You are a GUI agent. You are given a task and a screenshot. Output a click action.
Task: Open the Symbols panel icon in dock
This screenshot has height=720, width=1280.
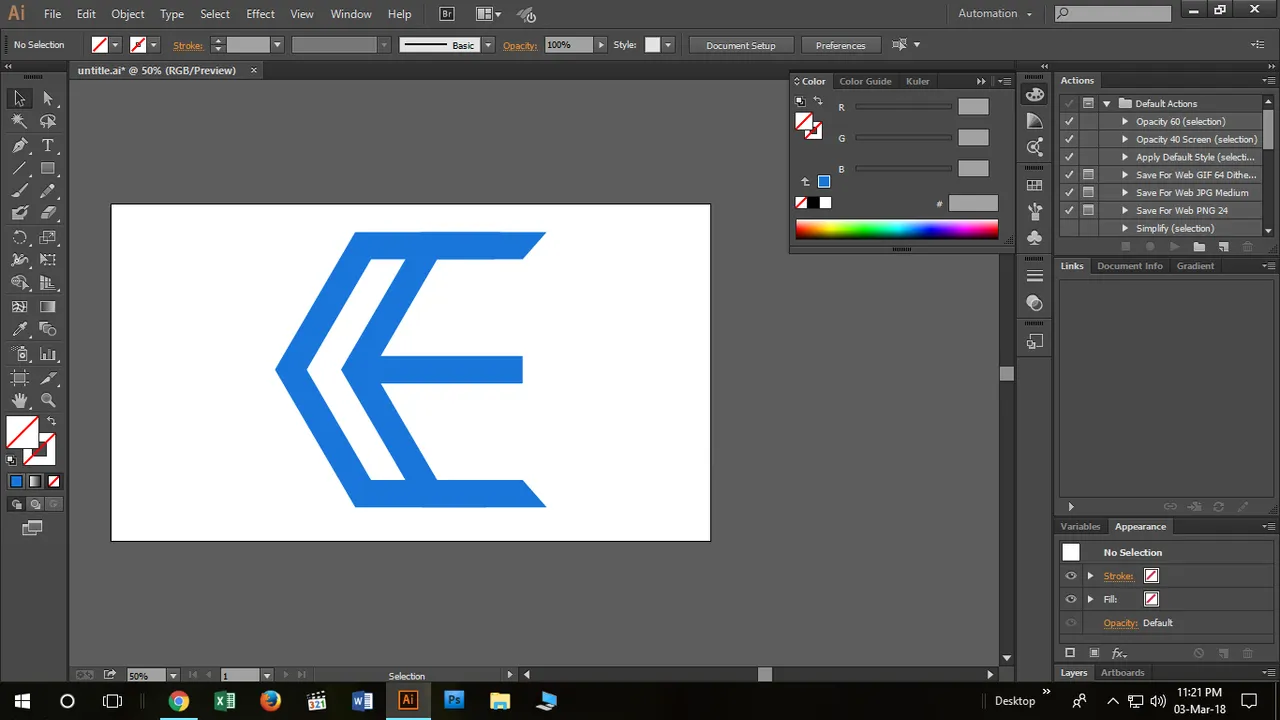point(1035,238)
